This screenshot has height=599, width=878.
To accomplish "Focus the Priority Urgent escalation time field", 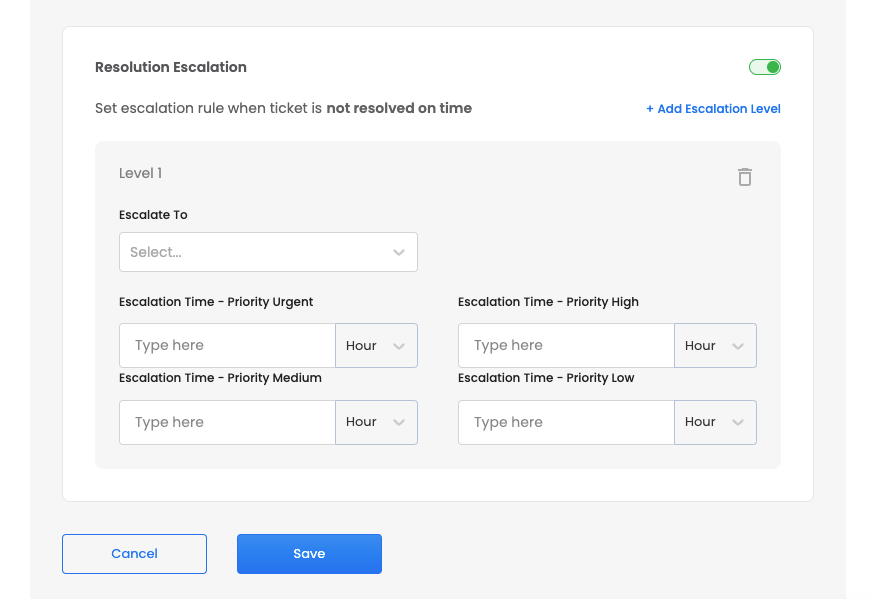I will coord(227,345).
